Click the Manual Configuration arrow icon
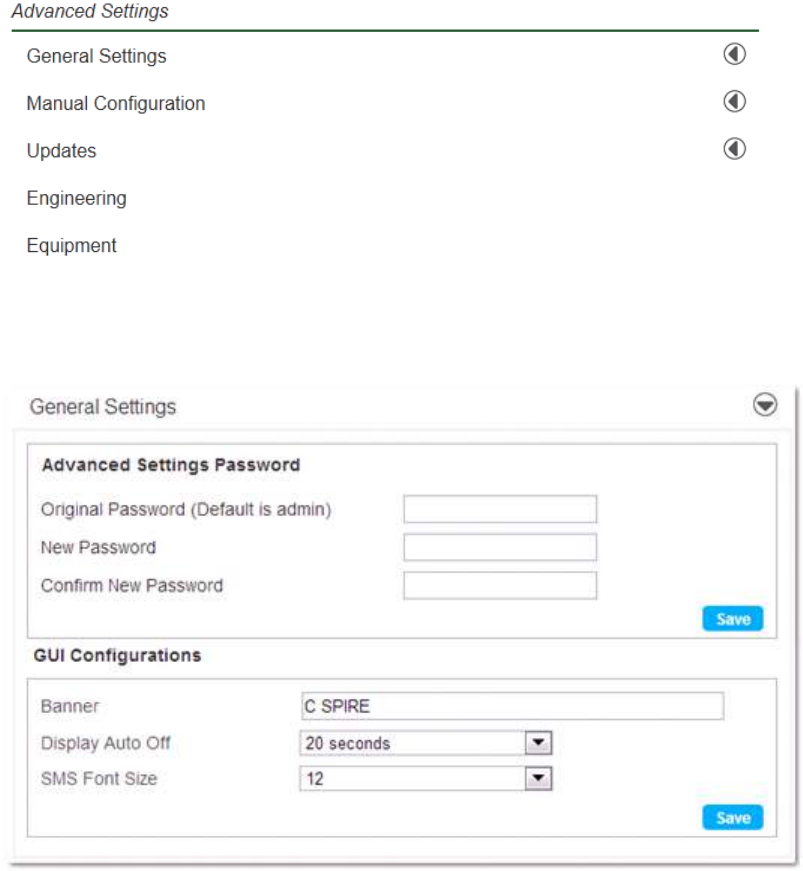 (735, 101)
